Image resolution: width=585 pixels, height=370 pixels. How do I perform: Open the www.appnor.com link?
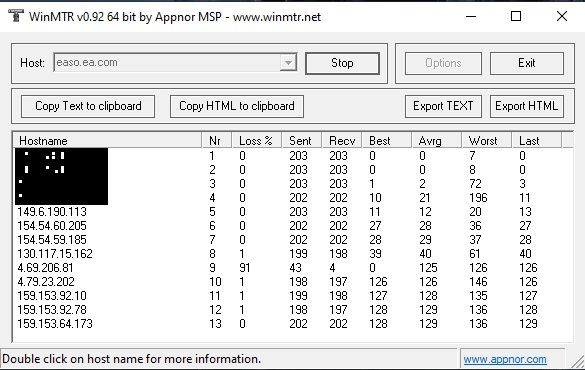coord(505,359)
